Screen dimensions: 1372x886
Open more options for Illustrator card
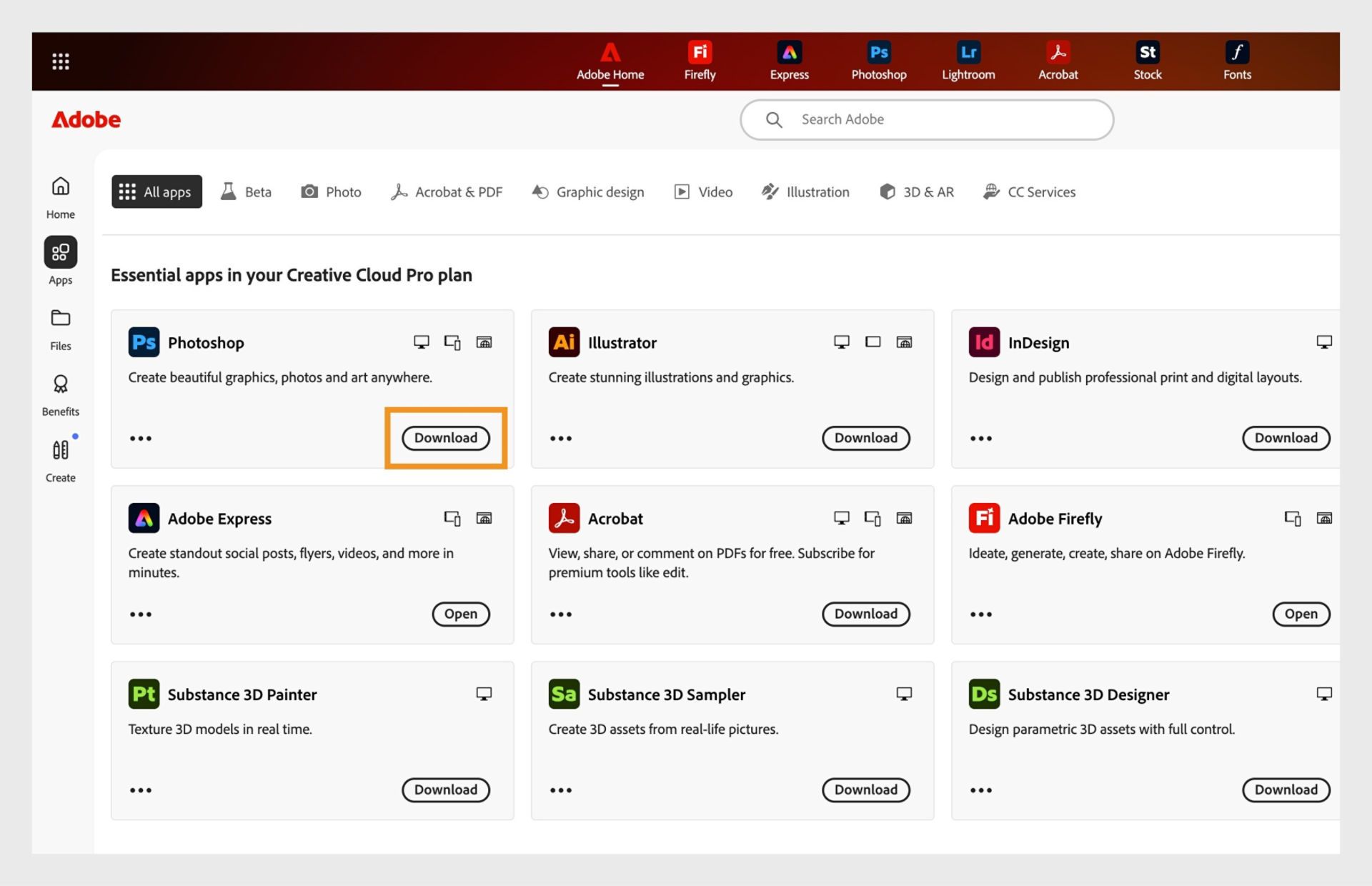(561, 438)
